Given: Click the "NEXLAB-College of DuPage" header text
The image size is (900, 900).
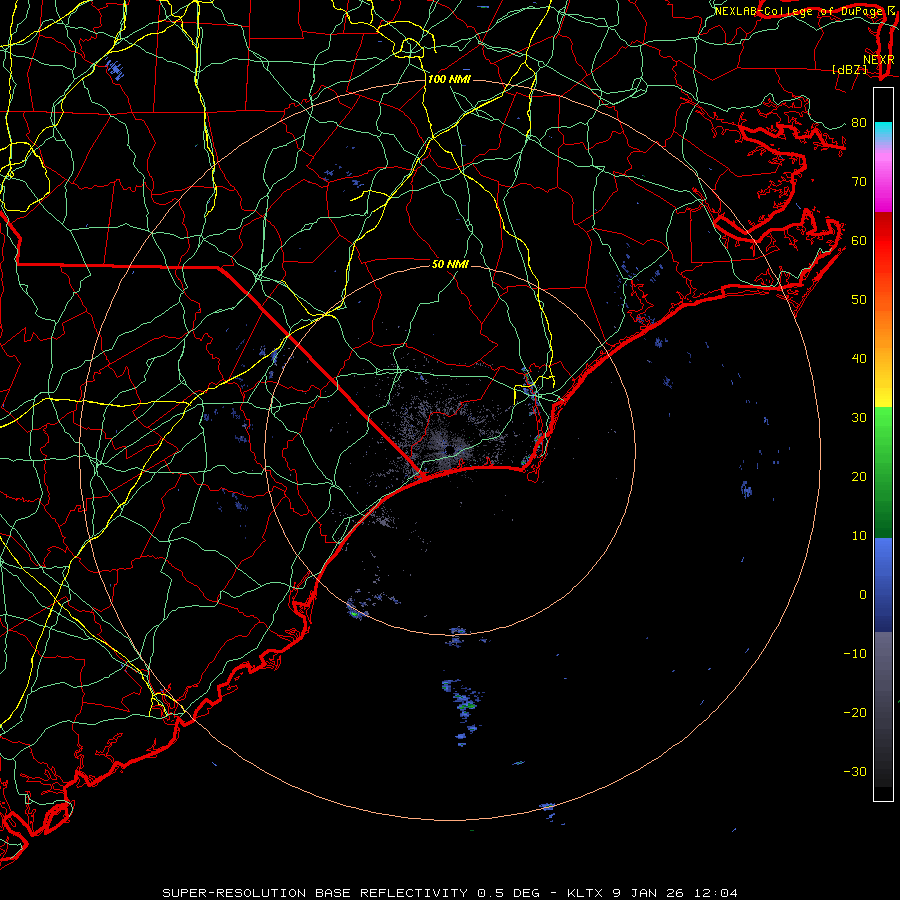Looking at the screenshot, I should coord(798,11).
